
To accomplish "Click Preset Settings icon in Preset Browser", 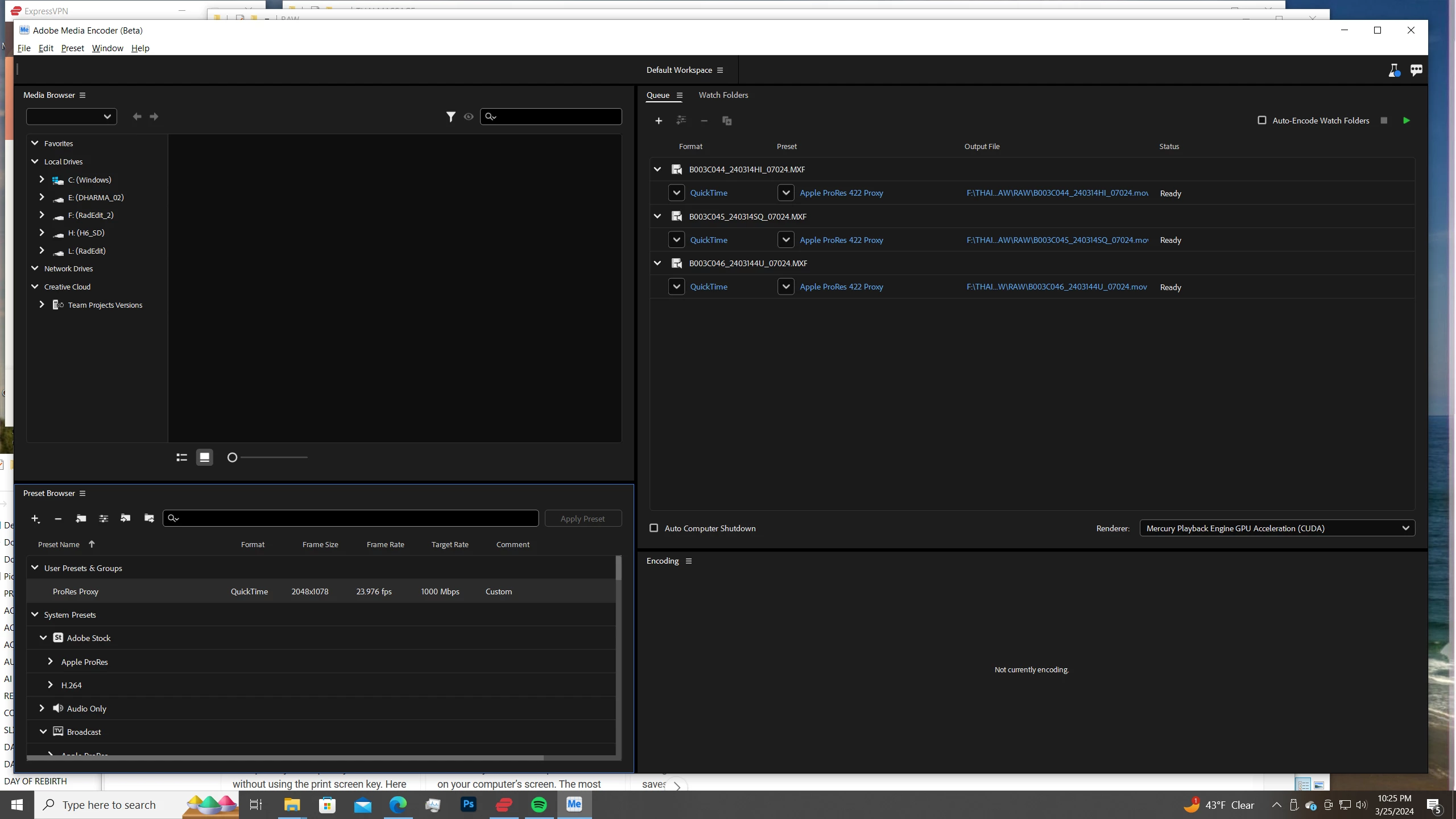I will (x=103, y=519).
